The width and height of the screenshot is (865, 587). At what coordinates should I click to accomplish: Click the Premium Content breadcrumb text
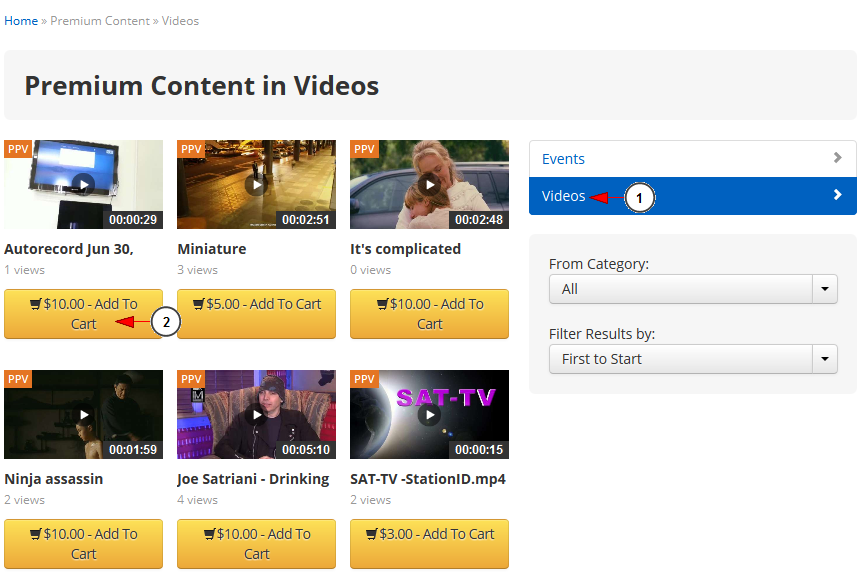coord(100,21)
